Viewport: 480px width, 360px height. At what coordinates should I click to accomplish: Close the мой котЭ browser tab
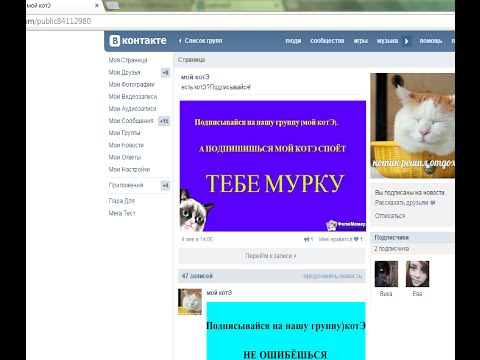tap(97, 6)
